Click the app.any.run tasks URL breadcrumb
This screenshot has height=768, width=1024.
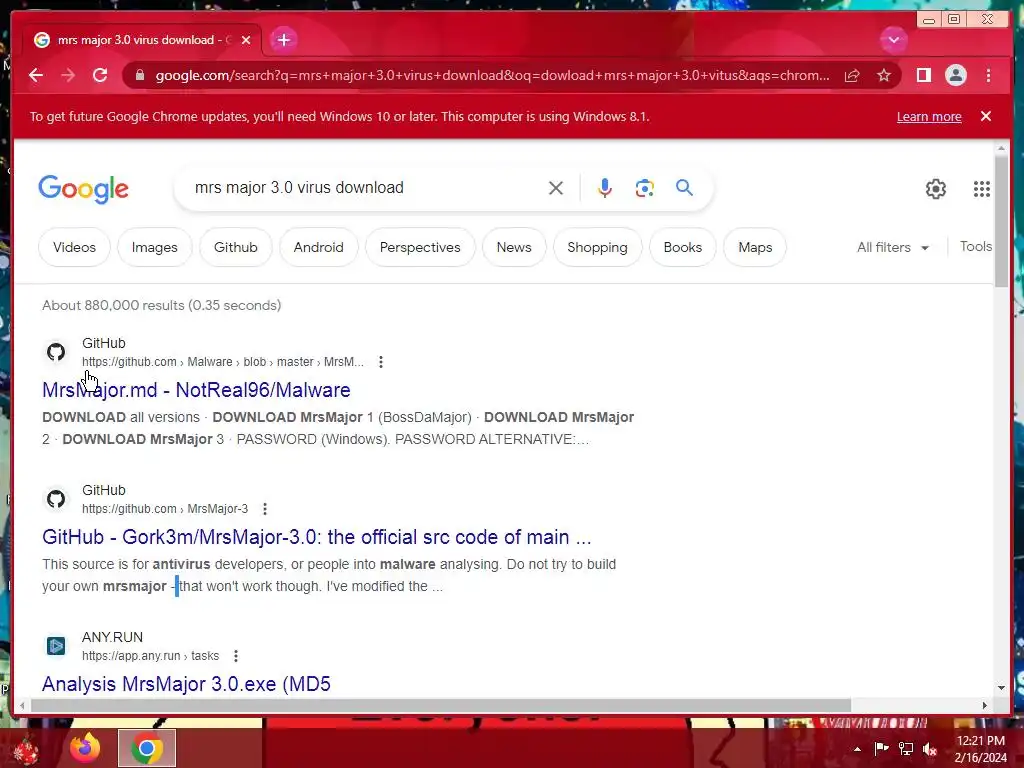point(150,656)
